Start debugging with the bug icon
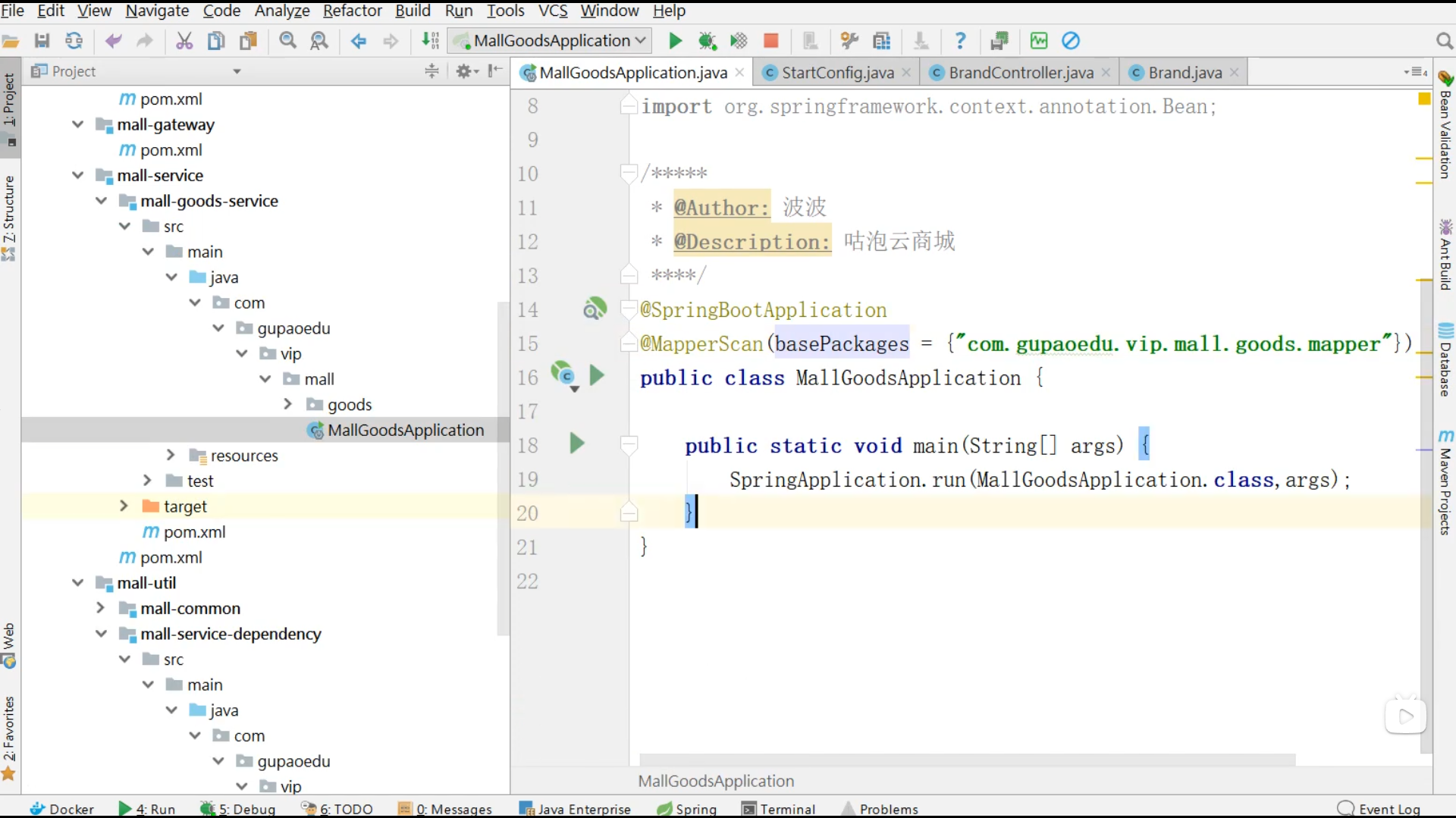 707,41
